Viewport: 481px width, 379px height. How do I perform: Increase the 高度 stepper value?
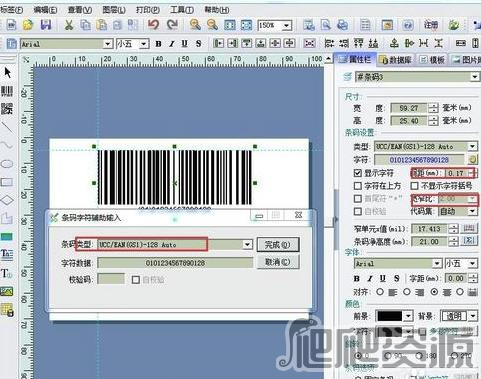coord(433,118)
